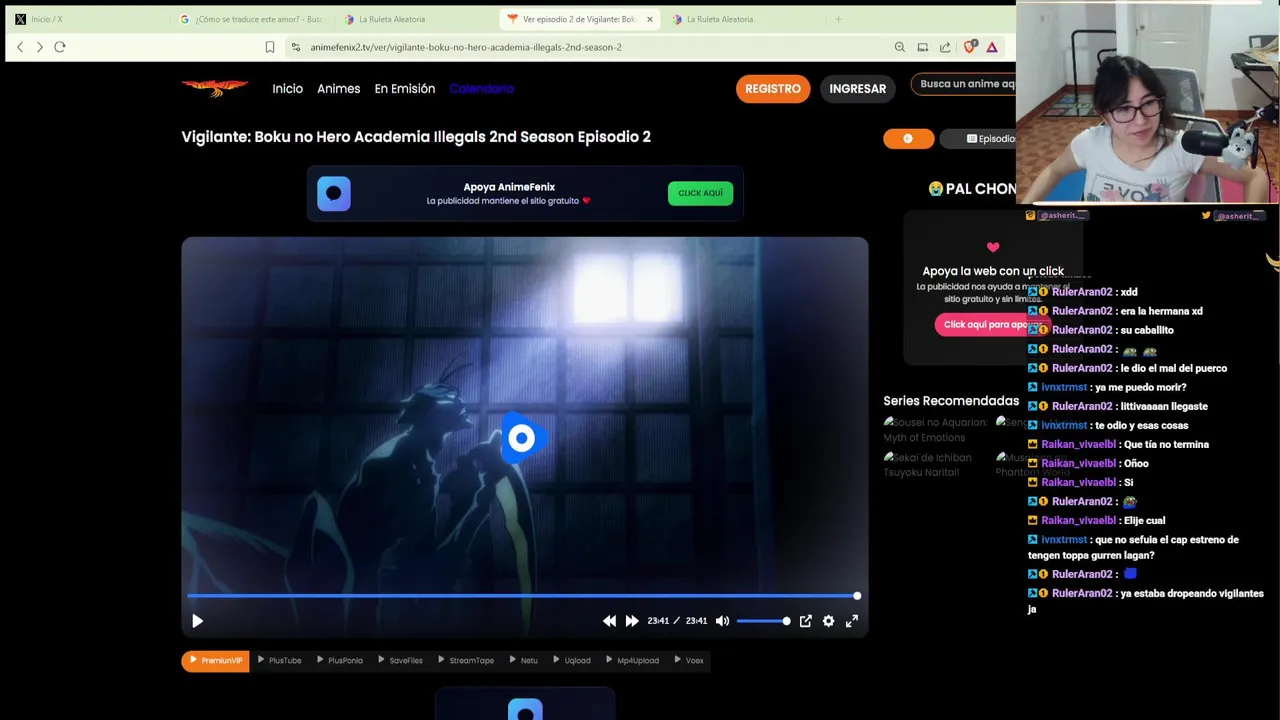Reload the current page
This screenshot has height=720, width=1280.
coord(60,47)
